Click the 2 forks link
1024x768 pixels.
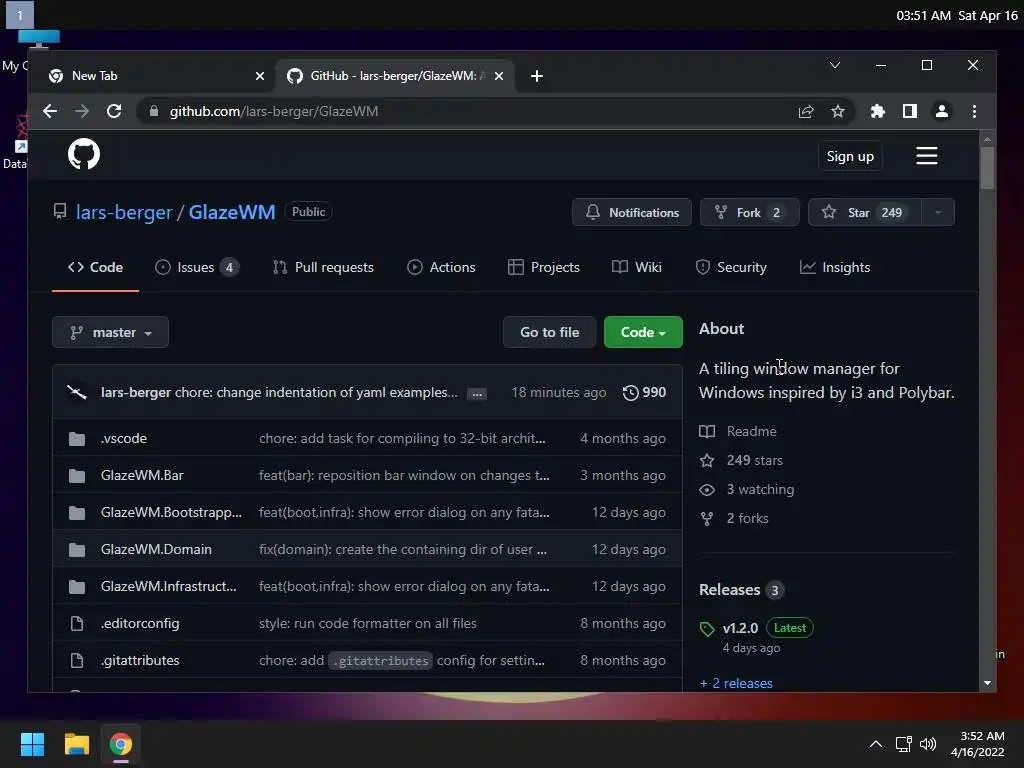(x=734, y=519)
